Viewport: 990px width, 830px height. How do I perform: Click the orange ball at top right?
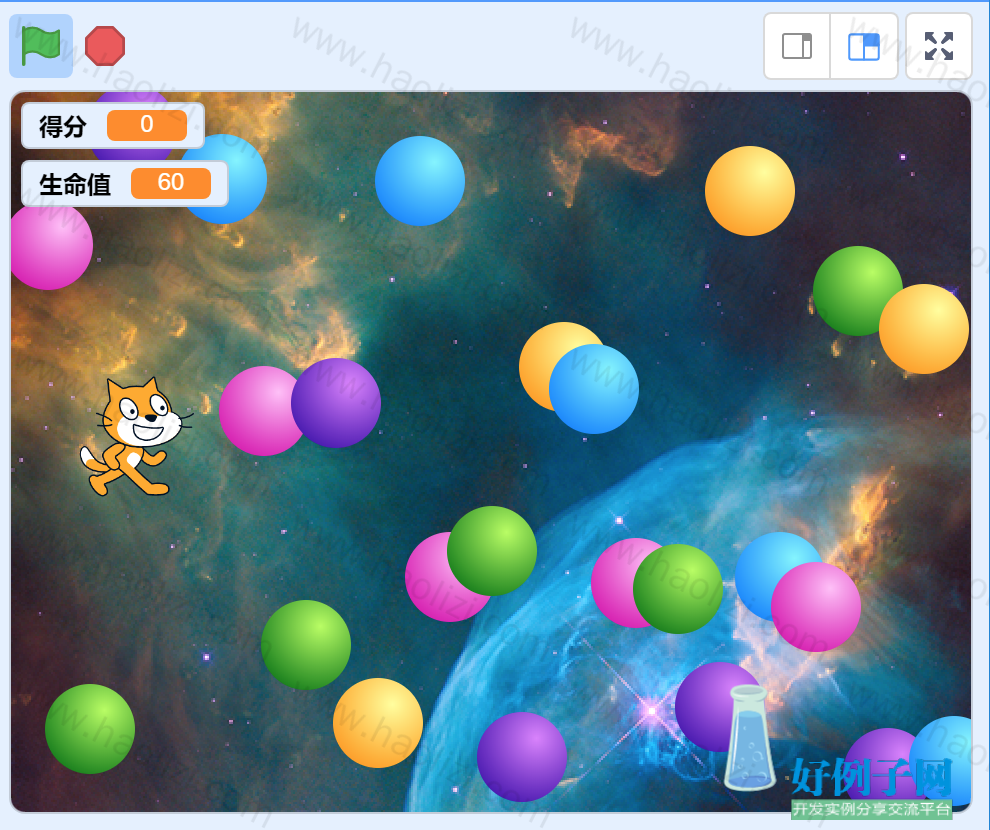(750, 191)
